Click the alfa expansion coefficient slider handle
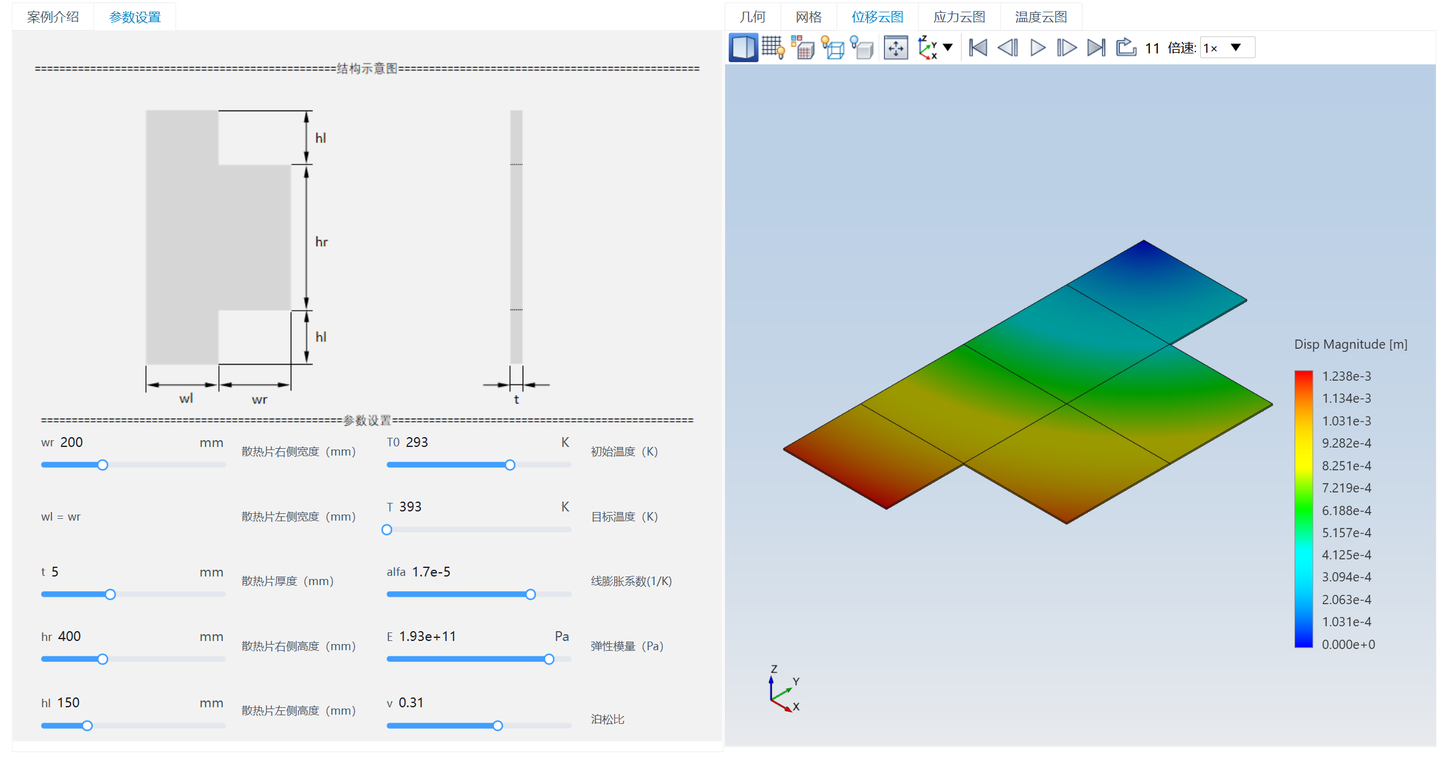 click(x=530, y=595)
